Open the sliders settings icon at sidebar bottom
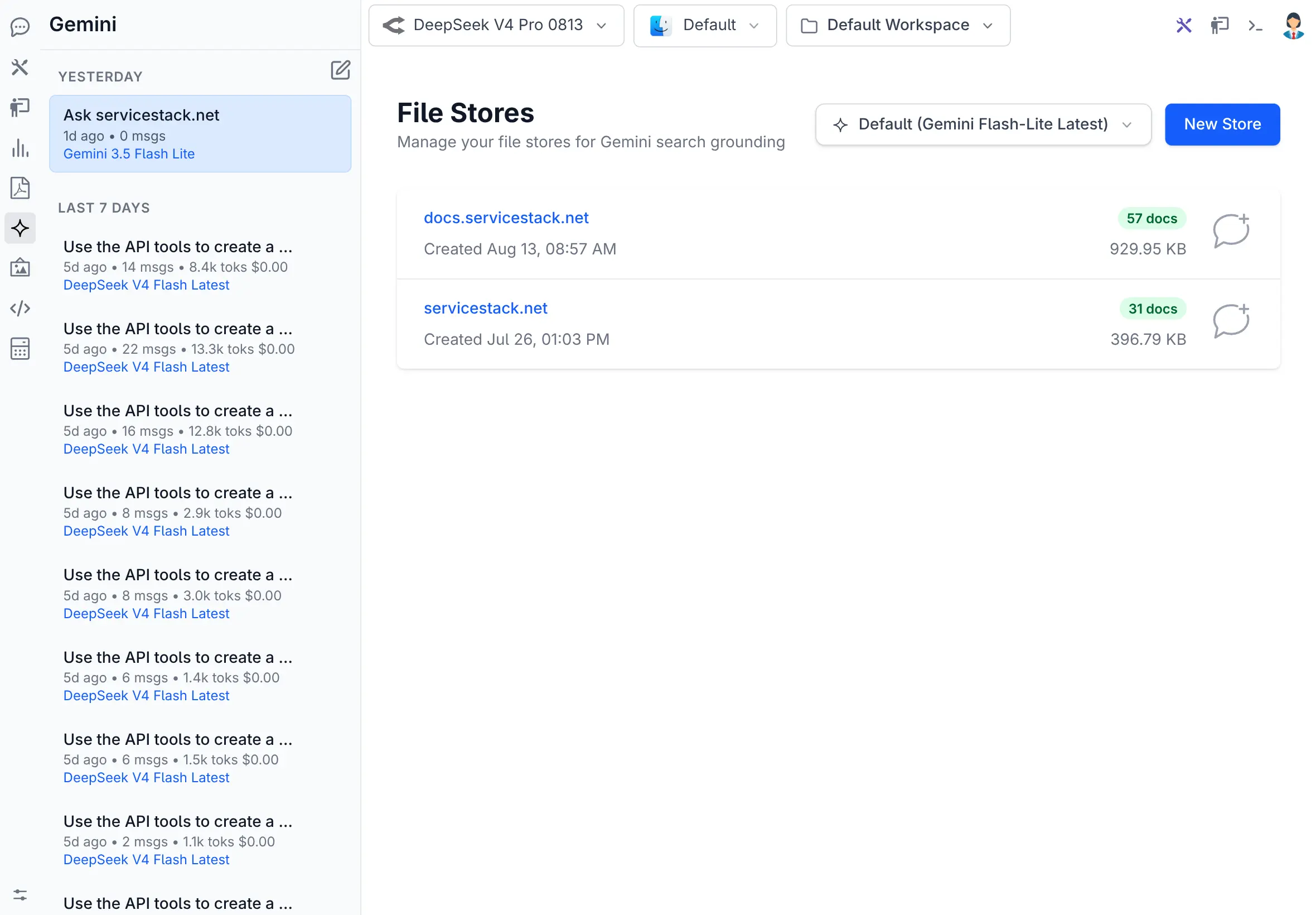This screenshot has height=915, width=1316. (x=20, y=895)
